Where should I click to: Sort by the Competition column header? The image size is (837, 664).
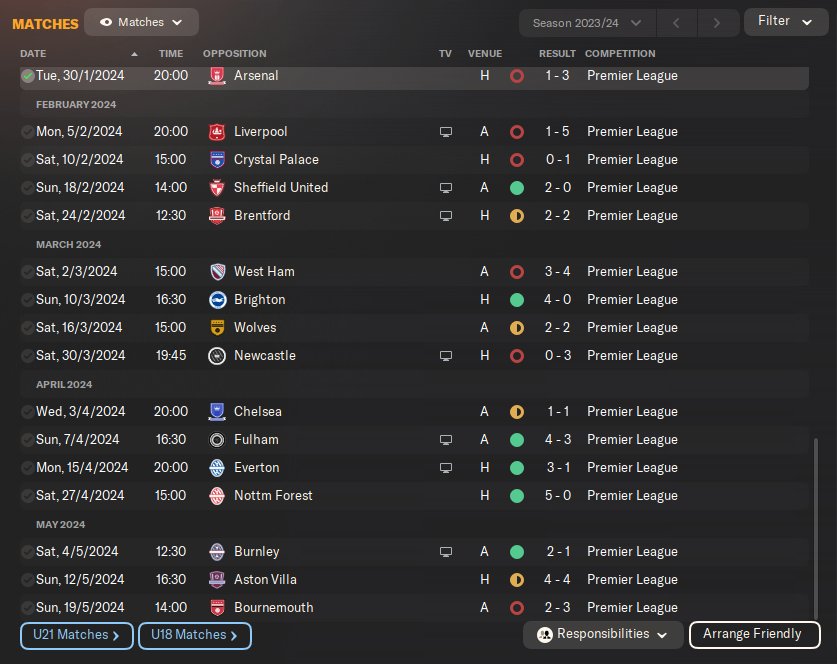click(x=620, y=53)
